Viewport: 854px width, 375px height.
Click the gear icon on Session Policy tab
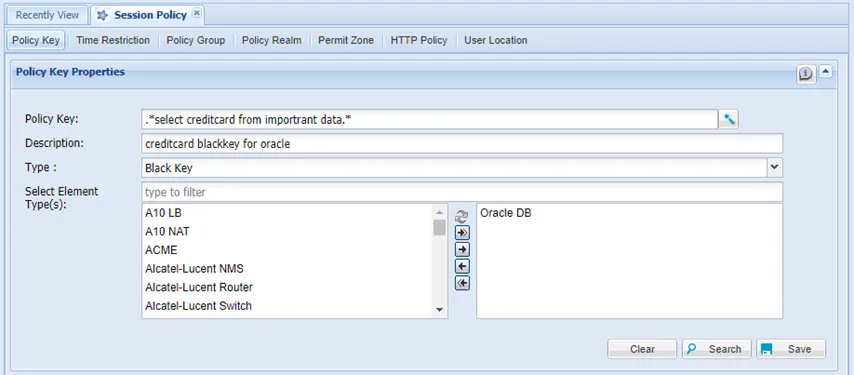[x=102, y=15]
